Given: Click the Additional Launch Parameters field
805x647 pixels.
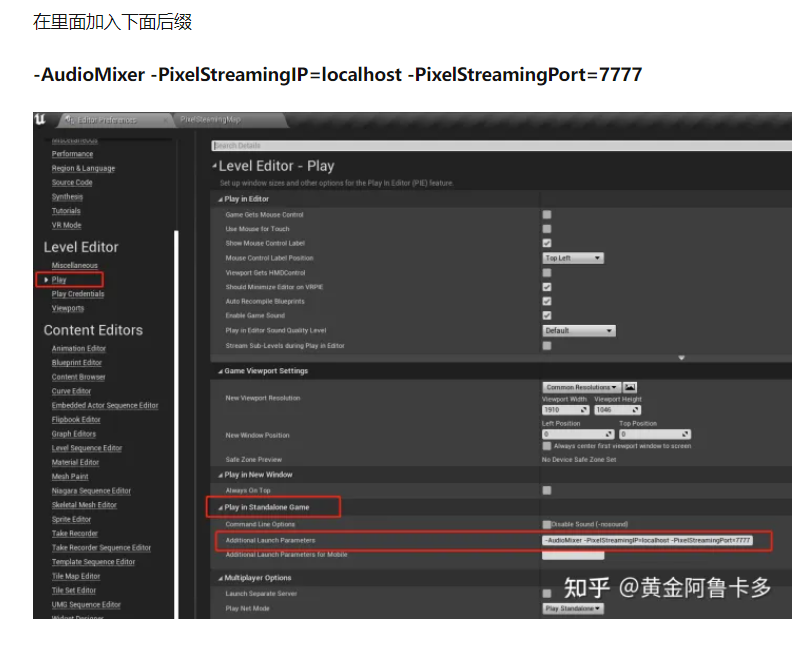Looking at the screenshot, I should (x=648, y=541).
